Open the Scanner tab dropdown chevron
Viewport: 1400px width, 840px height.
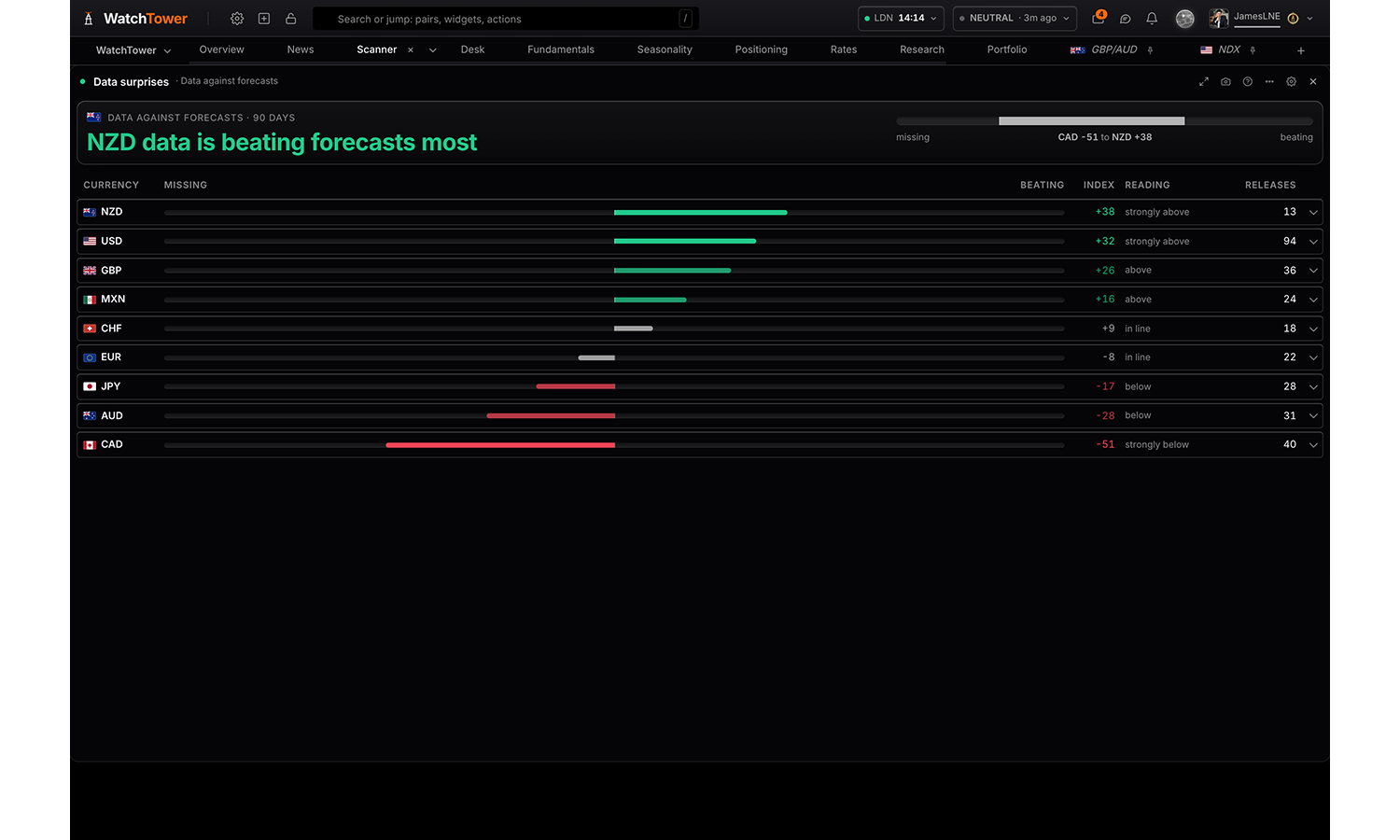pyautogui.click(x=433, y=50)
